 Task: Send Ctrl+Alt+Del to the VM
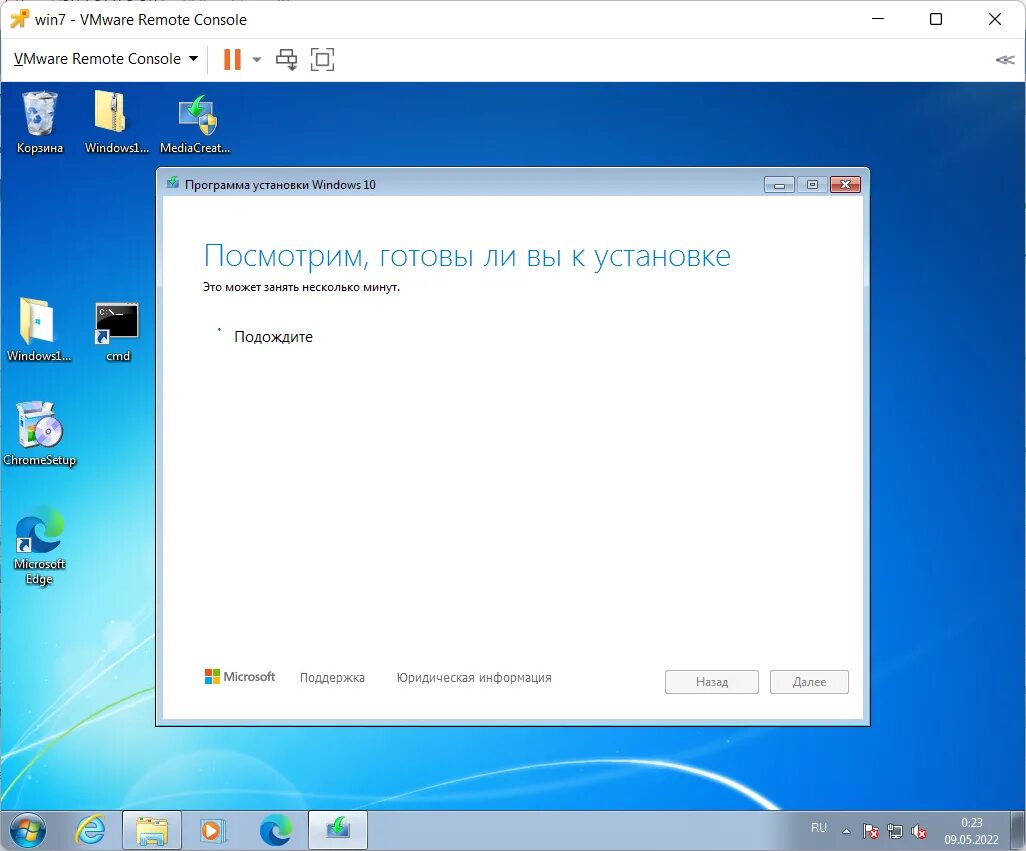(x=286, y=60)
